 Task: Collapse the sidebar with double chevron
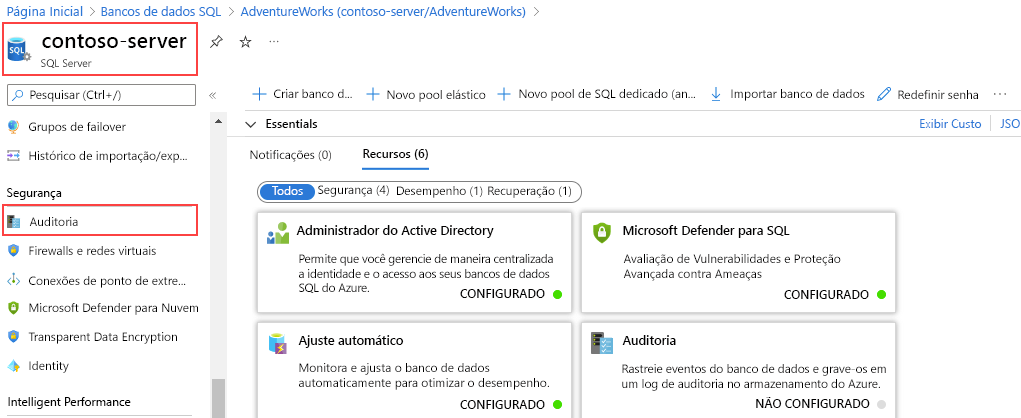tap(212, 96)
